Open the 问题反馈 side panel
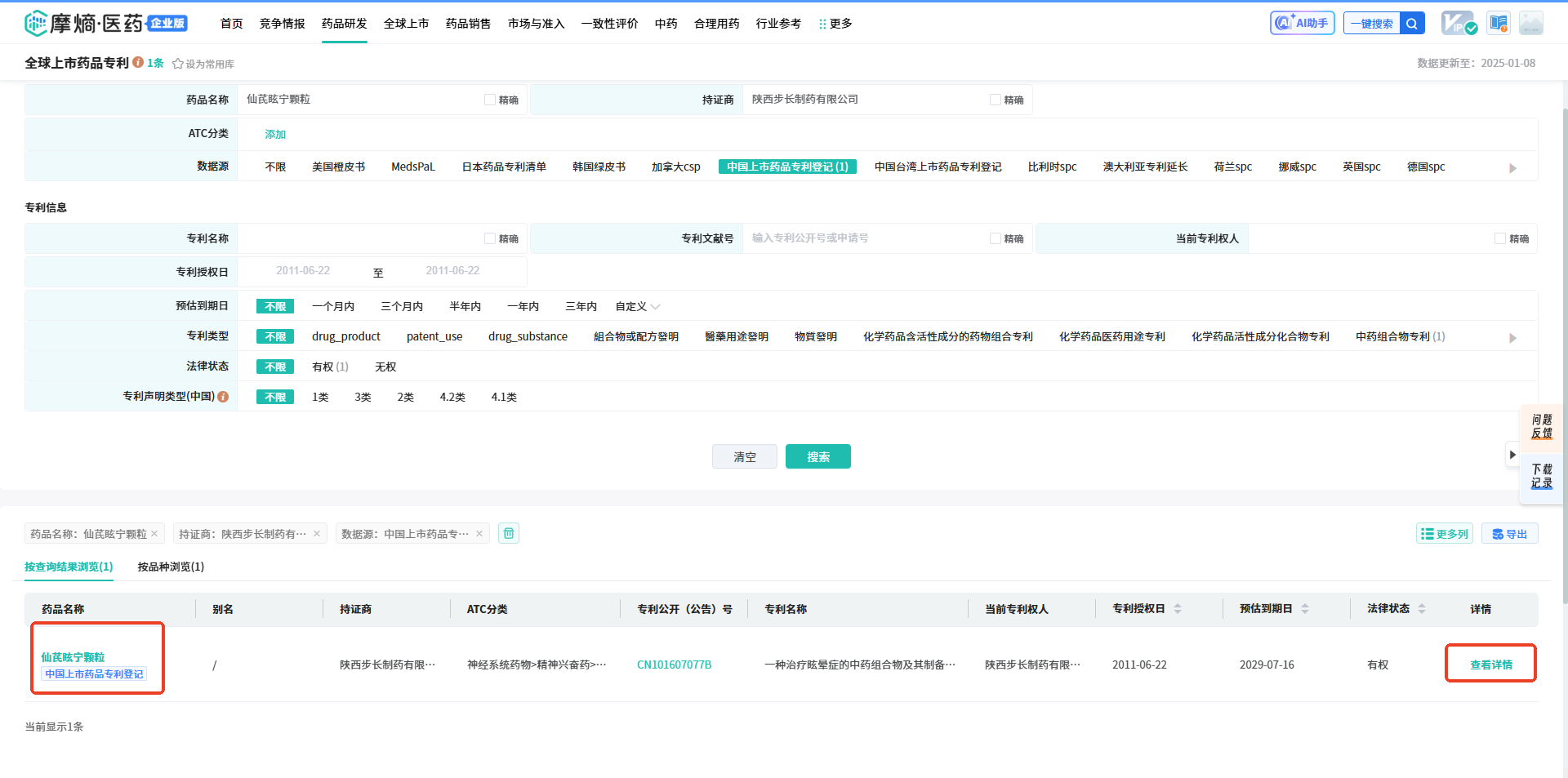Viewport: 1568px width, 778px height. (x=1542, y=426)
